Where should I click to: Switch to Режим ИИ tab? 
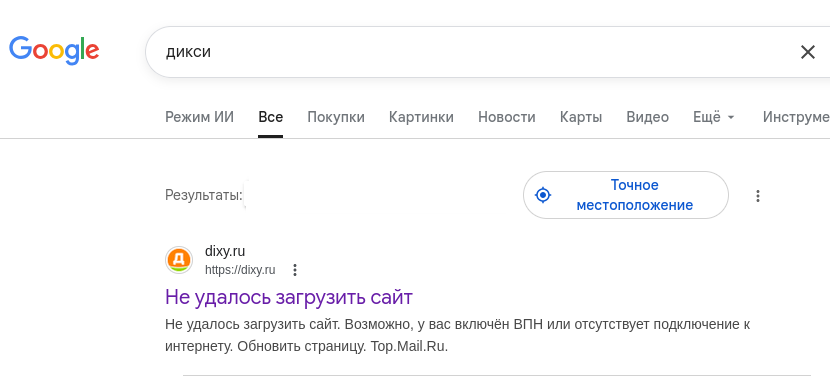click(199, 117)
